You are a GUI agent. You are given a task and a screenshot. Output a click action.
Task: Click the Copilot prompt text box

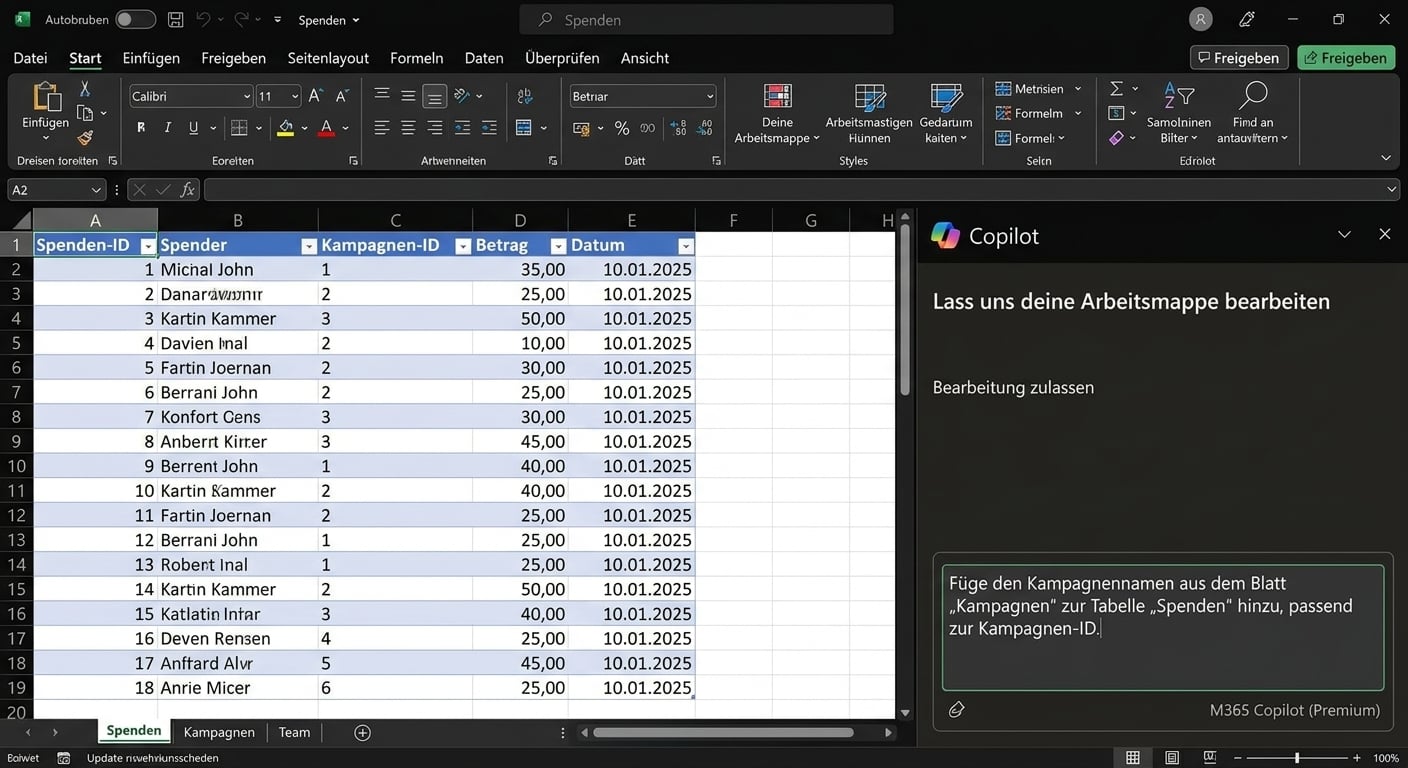(1162, 627)
